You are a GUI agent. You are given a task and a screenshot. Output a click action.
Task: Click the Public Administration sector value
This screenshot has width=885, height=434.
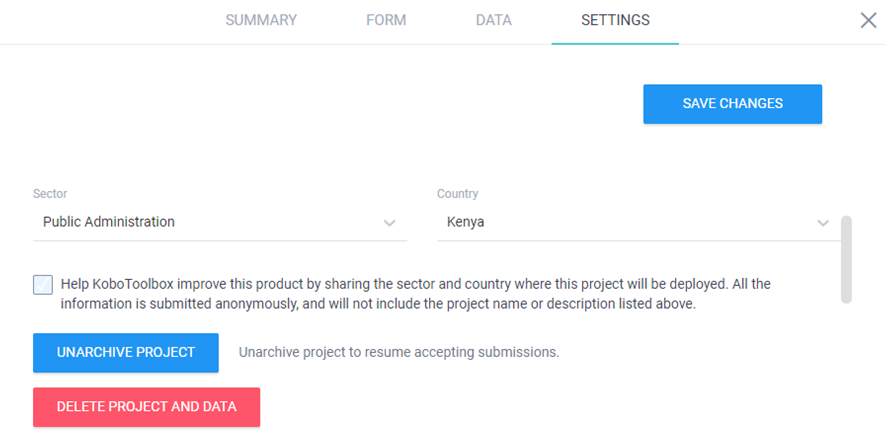109,222
